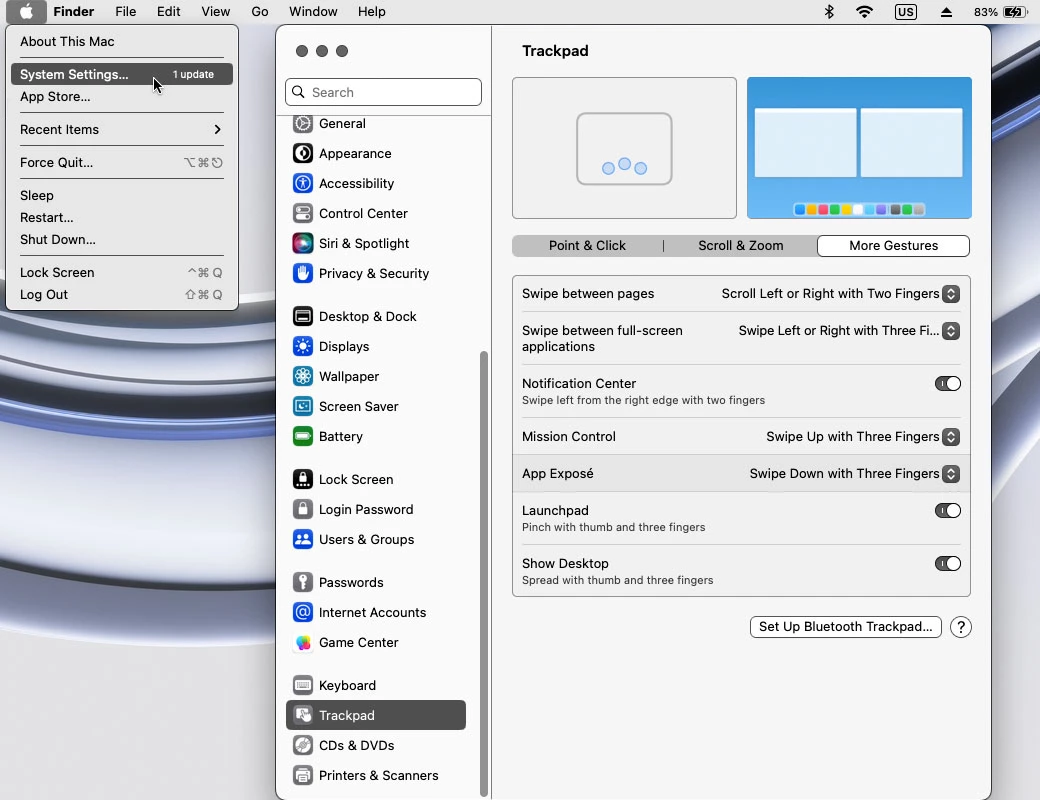The height and width of the screenshot is (800, 1040).
Task: Click the green Battery icon
Action: [302, 436]
